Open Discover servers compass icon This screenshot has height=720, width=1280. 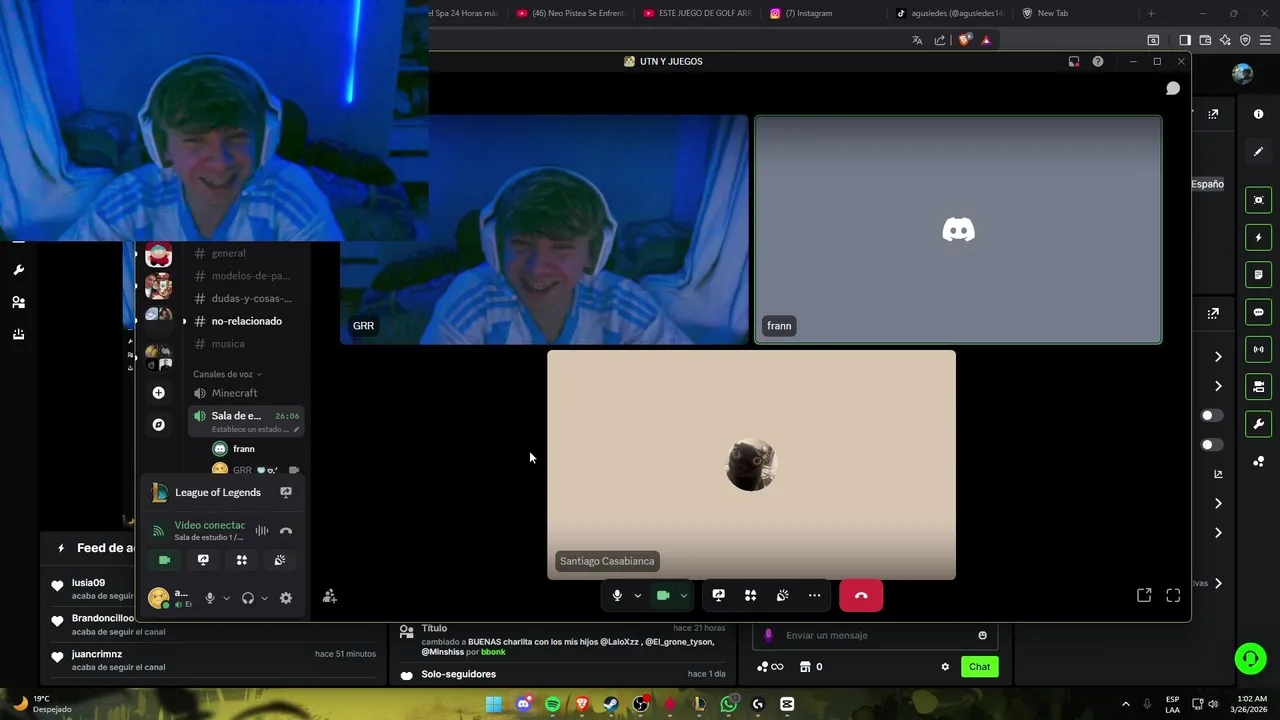pos(158,425)
